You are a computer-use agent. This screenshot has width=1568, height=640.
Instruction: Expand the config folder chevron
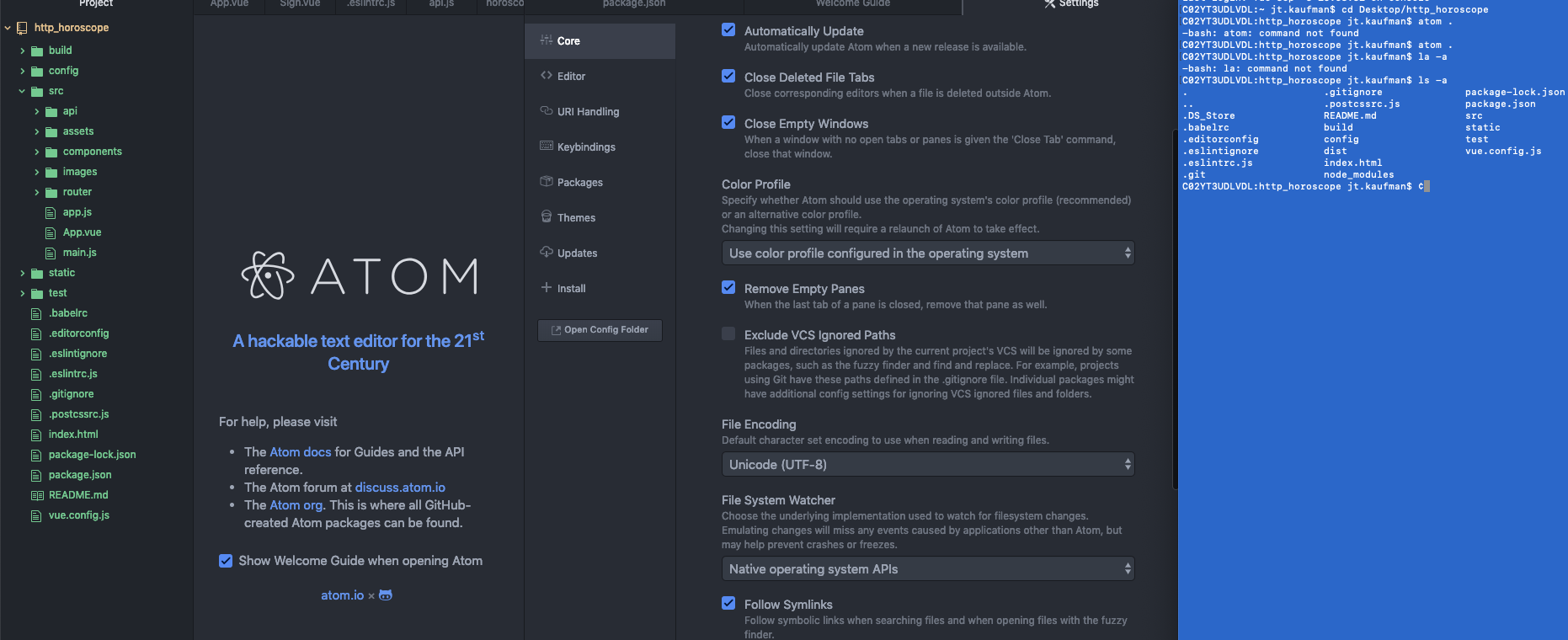(22, 71)
